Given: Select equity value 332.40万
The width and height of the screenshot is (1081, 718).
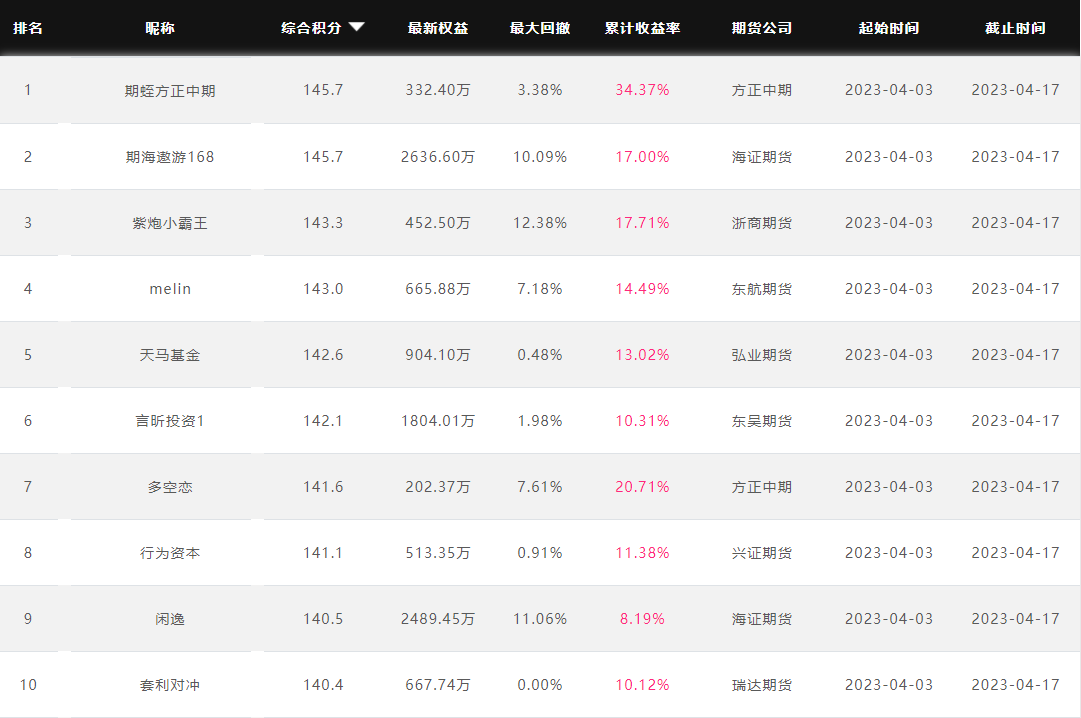Looking at the screenshot, I should pos(438,90).
